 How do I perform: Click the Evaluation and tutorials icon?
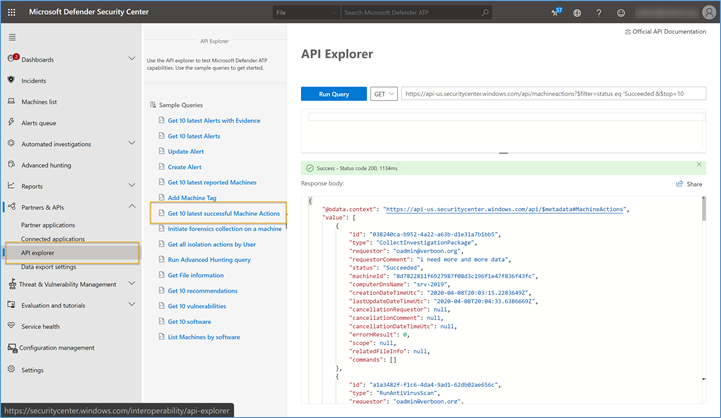pyautogui.click(x=11, y=304)
